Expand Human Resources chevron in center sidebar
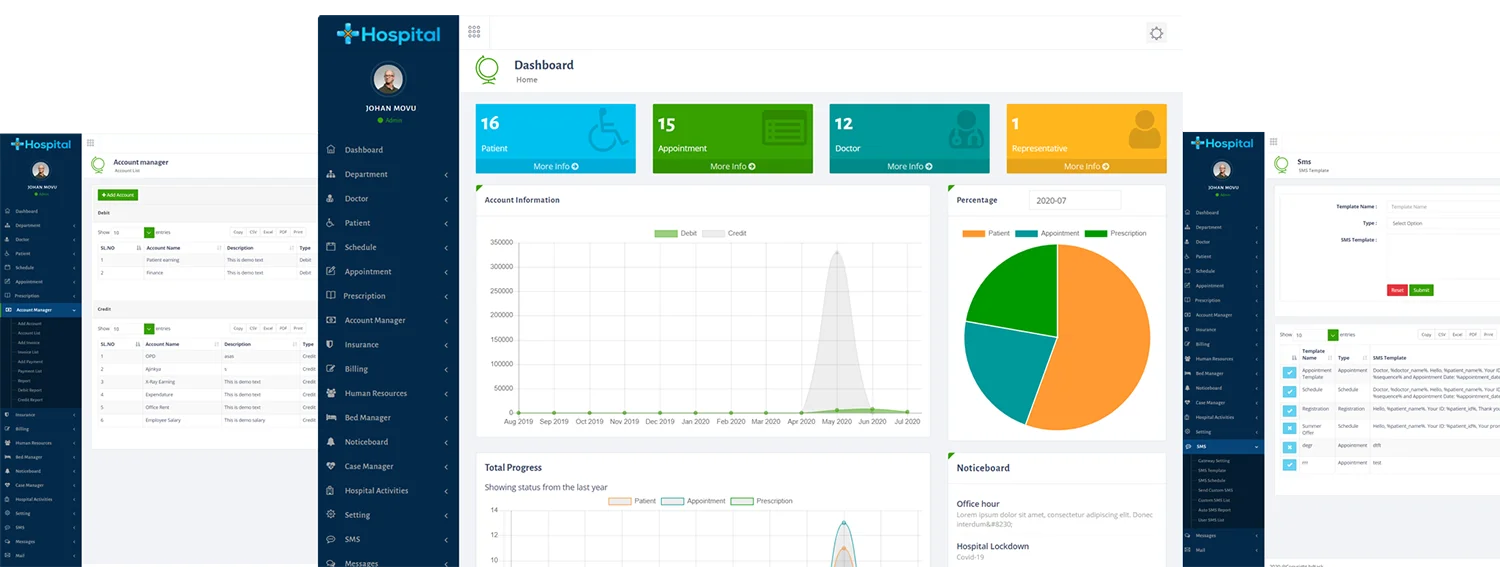The height and width of the screenshot is (567, 1500). coord(446,394)
